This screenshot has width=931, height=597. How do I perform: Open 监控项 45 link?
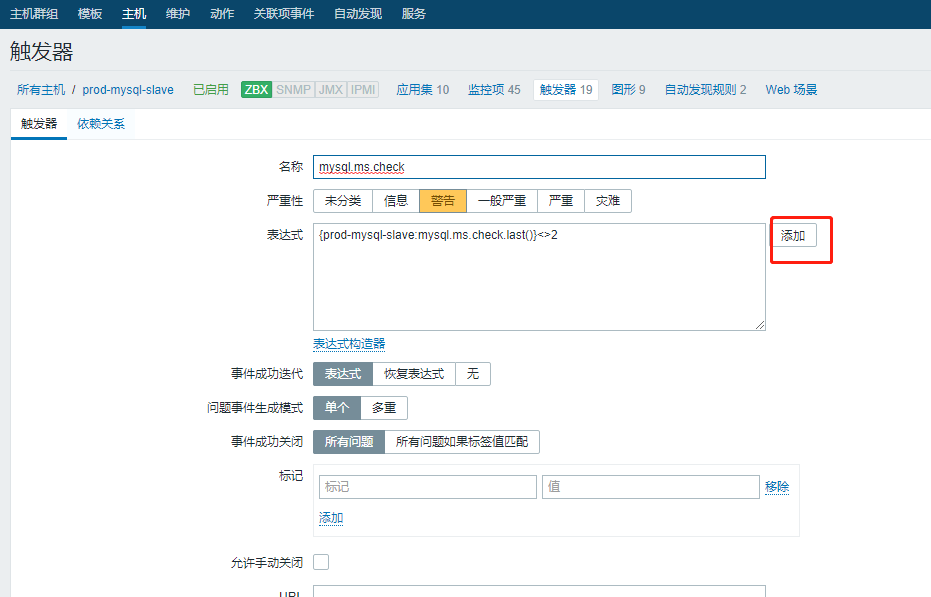tap(494, 90)
